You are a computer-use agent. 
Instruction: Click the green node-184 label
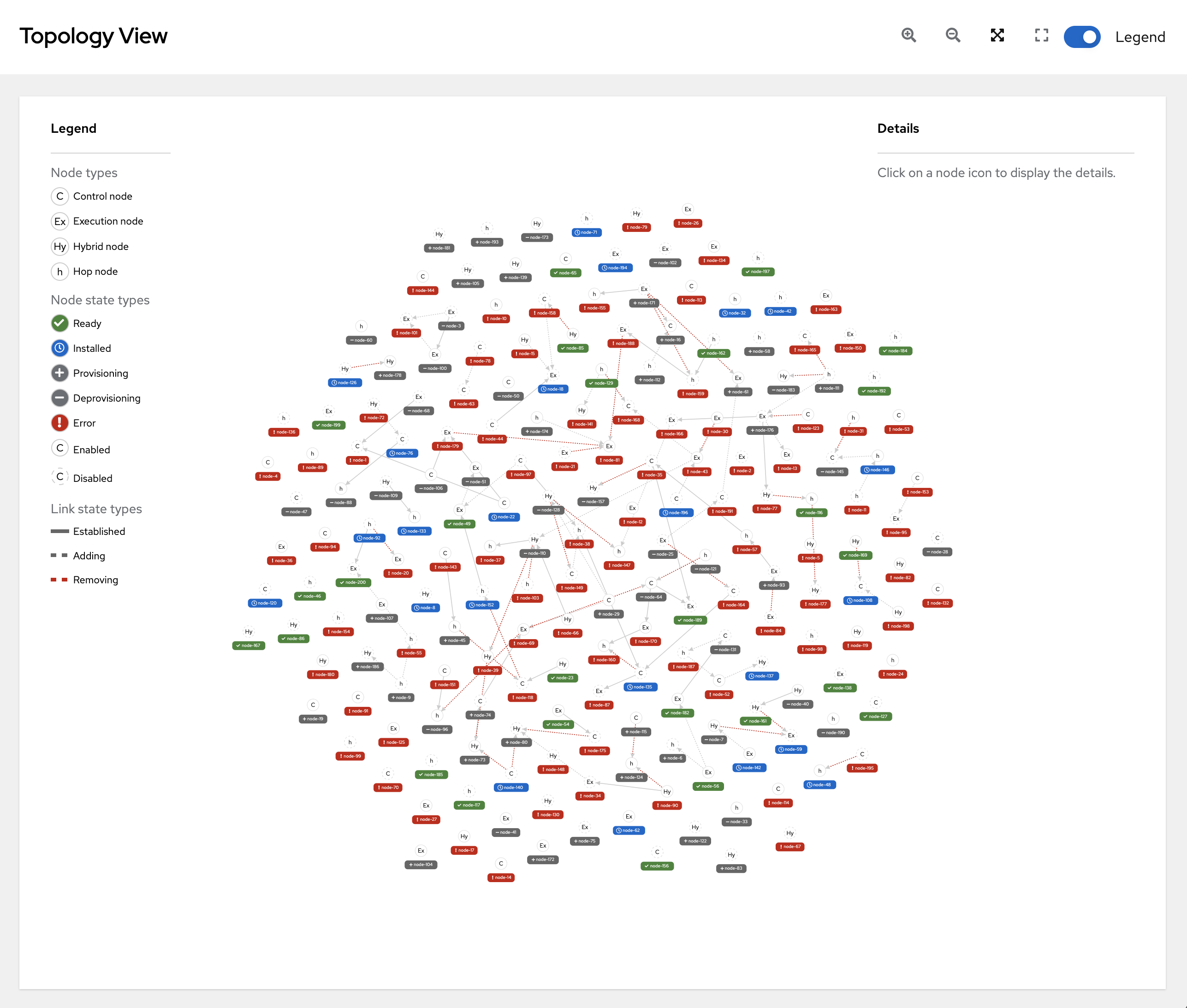pos(896,351)
